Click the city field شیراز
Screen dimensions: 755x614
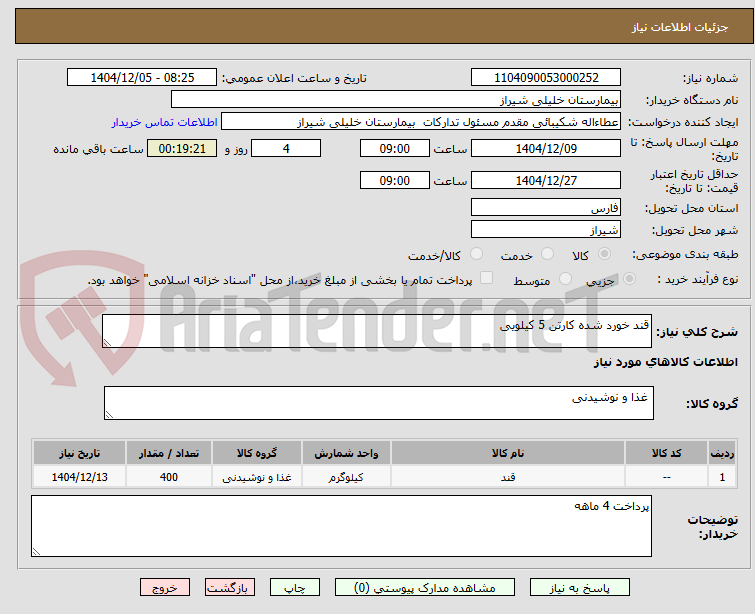546,230
